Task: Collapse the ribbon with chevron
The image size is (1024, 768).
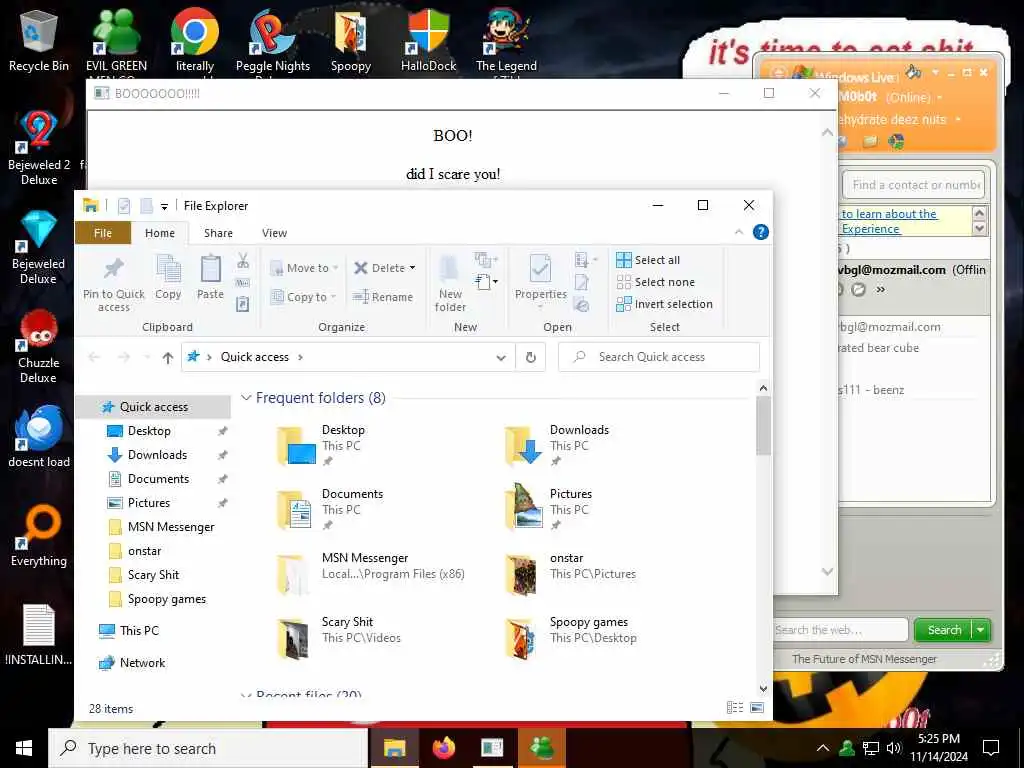Action: pyautogui.click(x=739, y=232)
